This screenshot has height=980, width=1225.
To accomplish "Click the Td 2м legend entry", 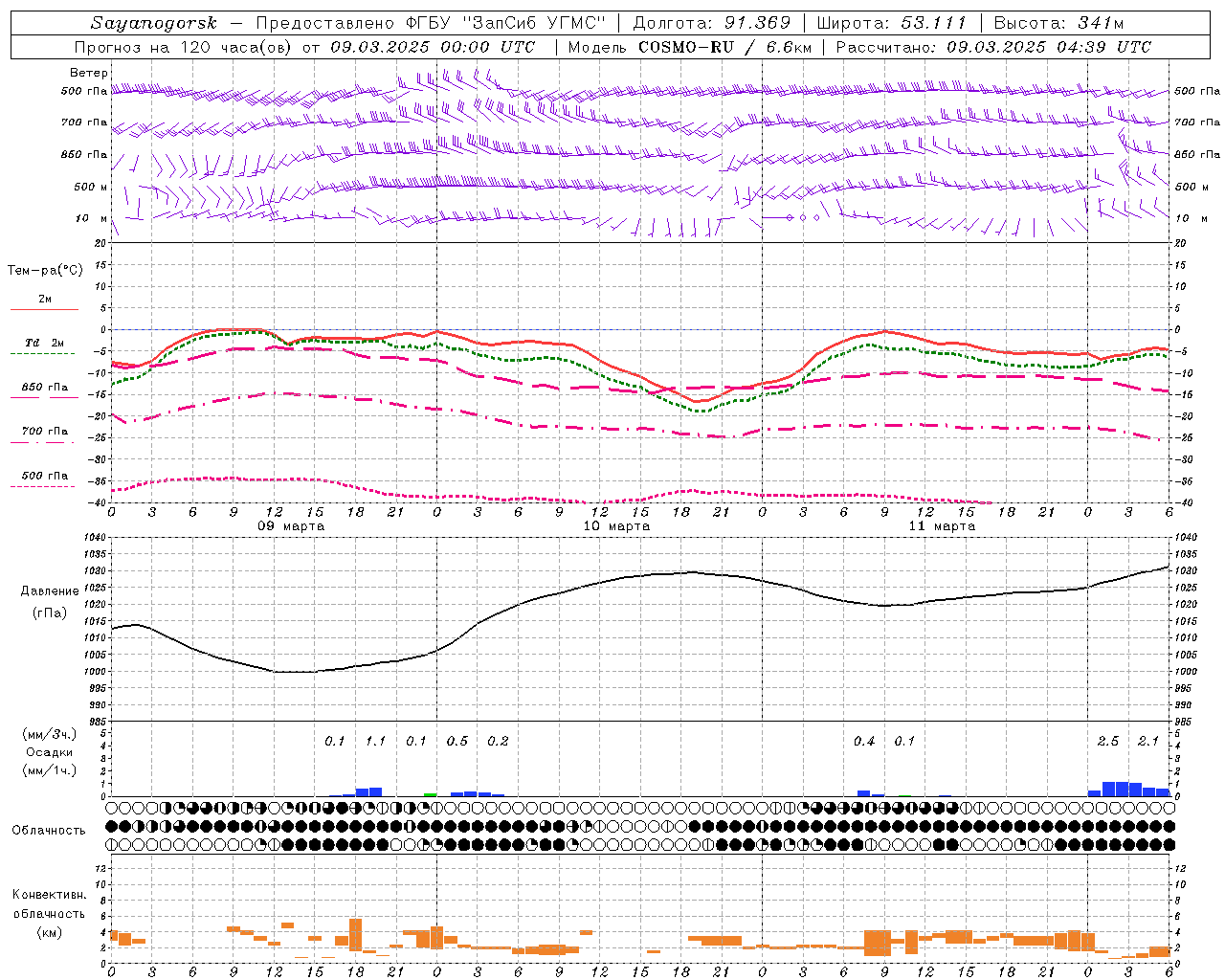I will 44,343.
